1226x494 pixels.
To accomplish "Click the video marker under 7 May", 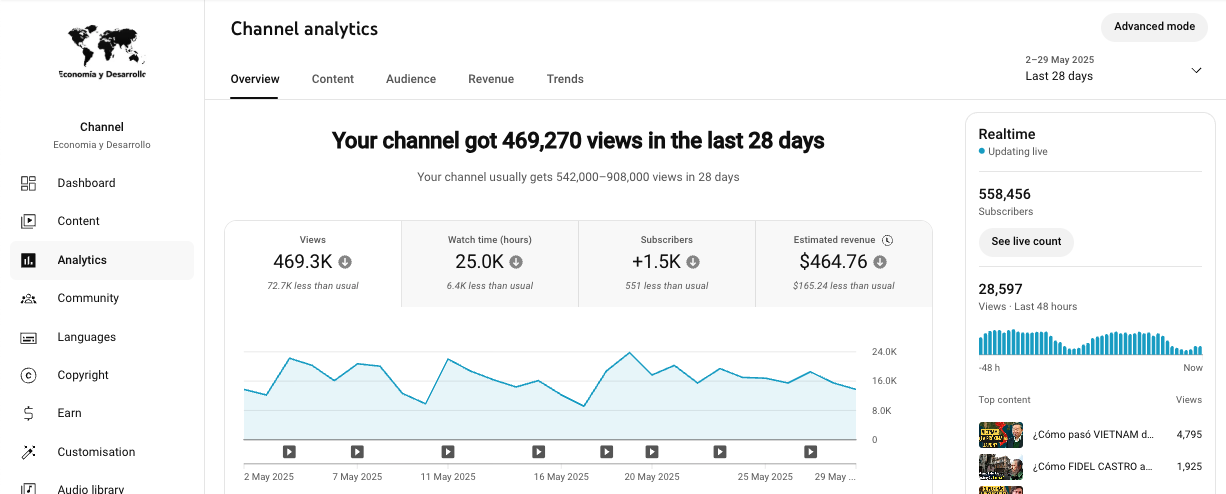I will coord(357,452).
